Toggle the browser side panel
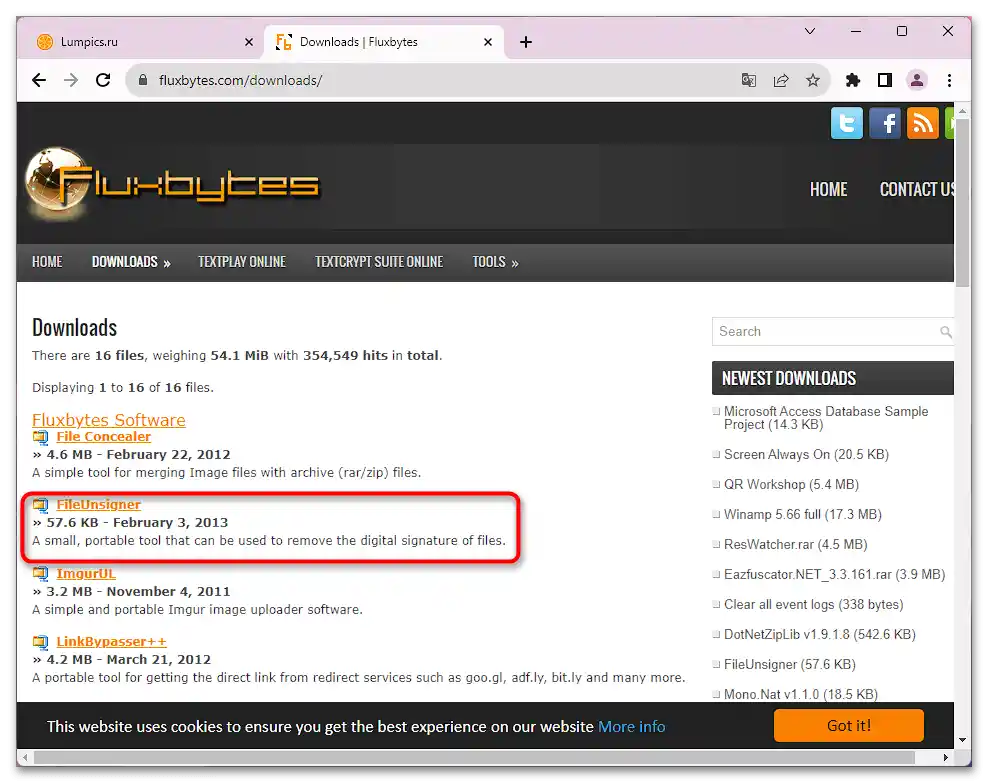 [x=885, y=80]
